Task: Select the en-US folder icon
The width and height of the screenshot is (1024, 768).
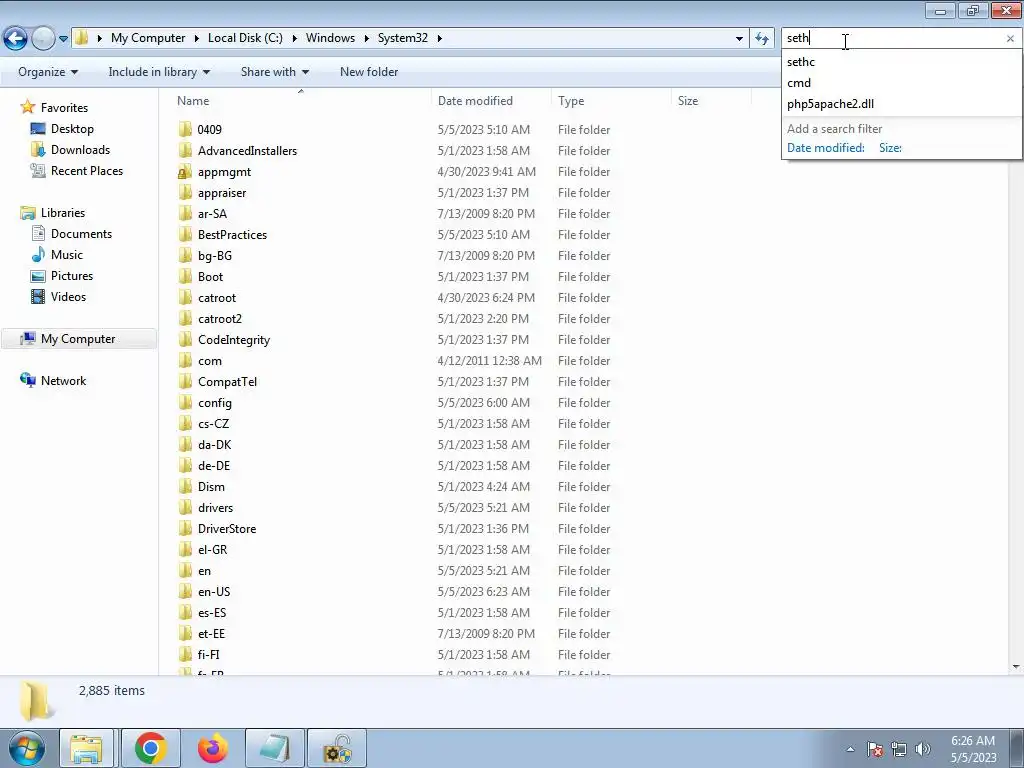Action: (185, 592)
